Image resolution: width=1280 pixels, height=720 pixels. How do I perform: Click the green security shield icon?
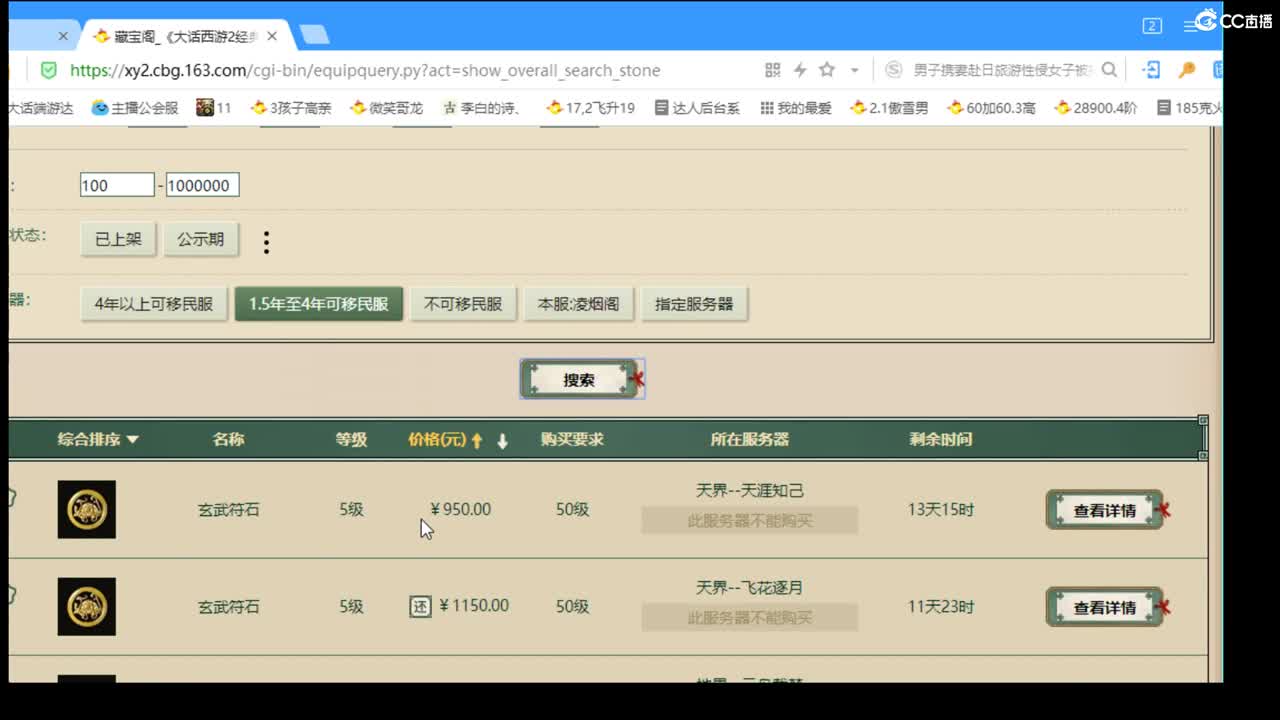tap(48, 70)
